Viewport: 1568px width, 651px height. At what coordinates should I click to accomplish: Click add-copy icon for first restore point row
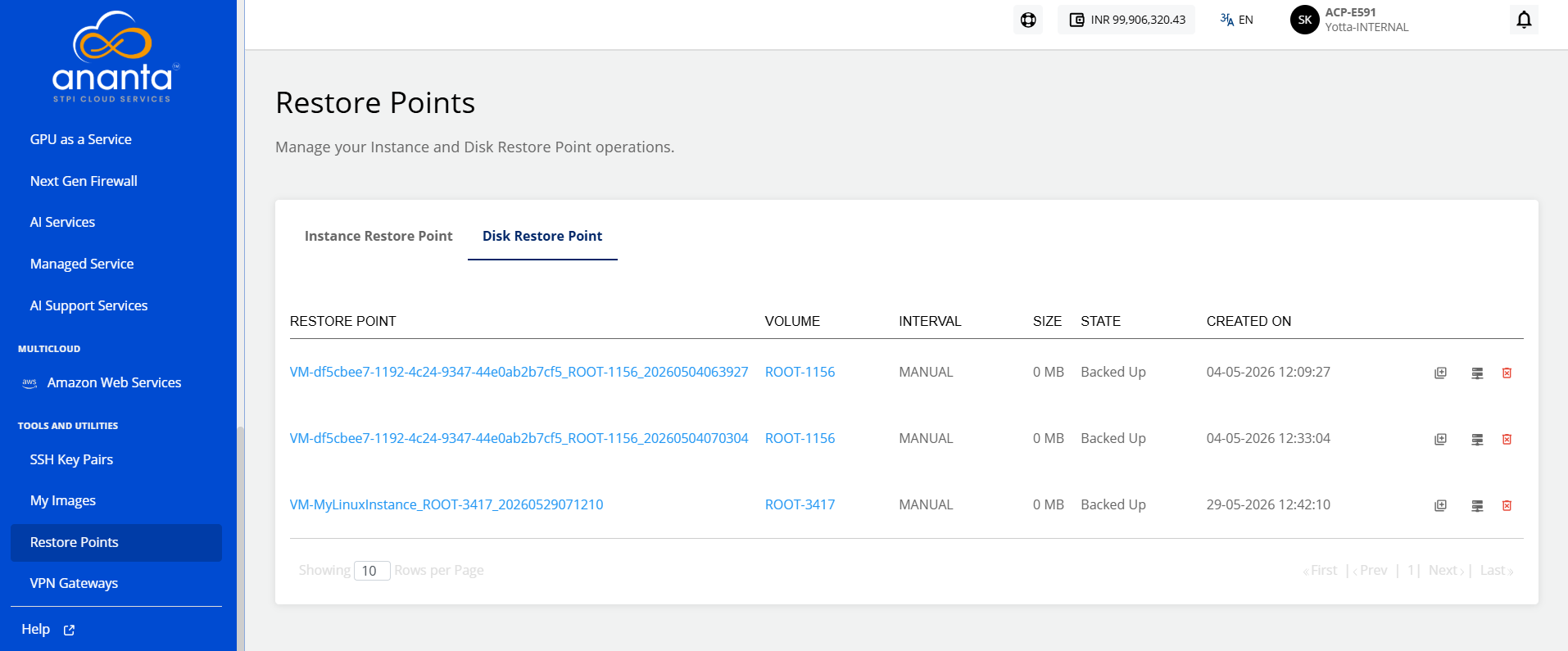click(x=1440, y=373)
